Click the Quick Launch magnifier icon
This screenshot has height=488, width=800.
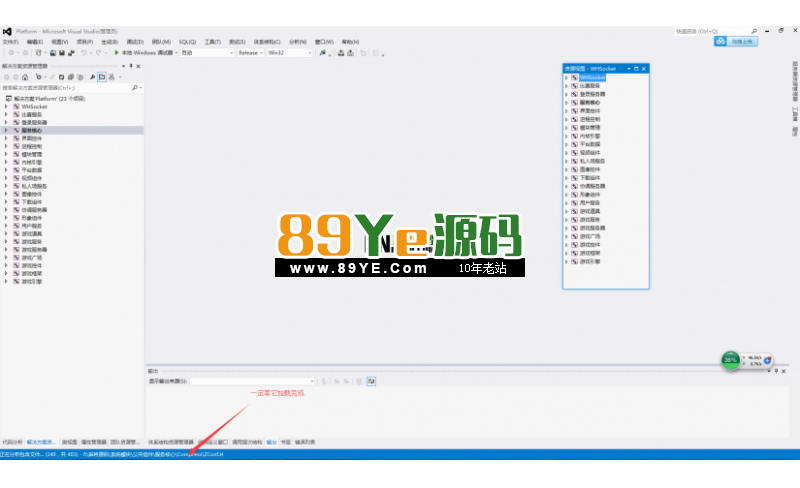click(x=754, y=31)
